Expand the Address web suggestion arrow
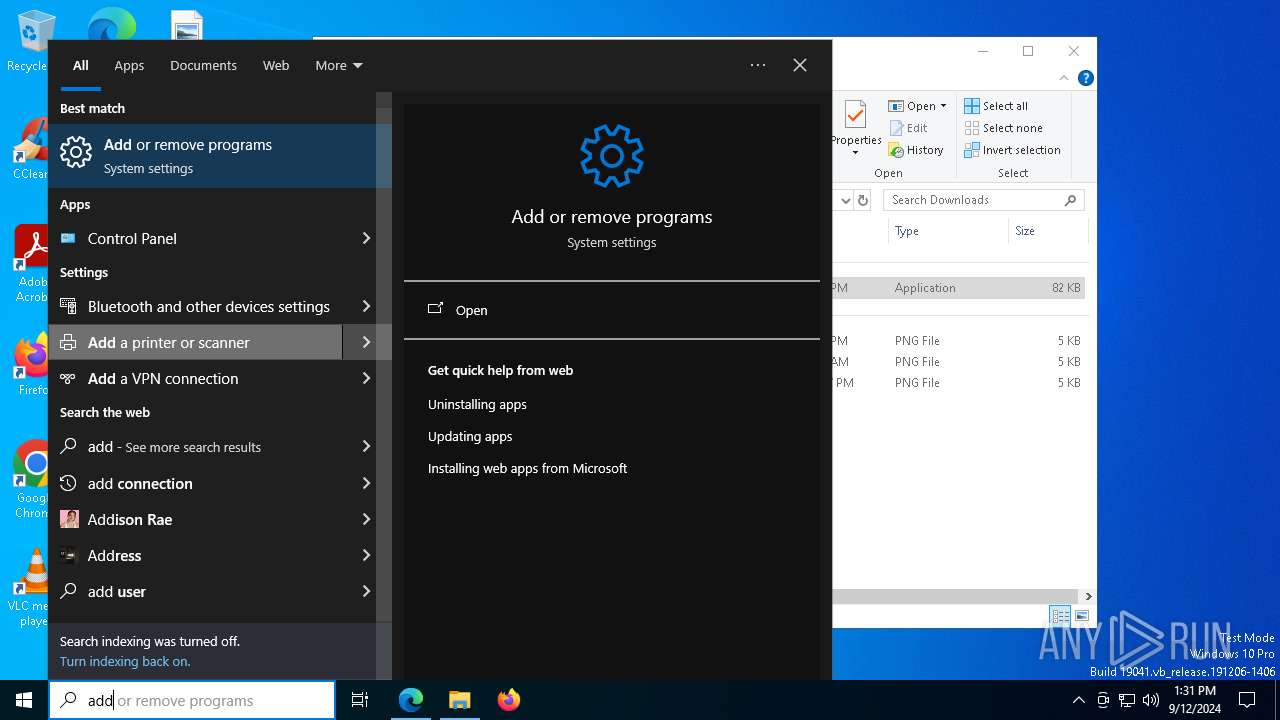 click(x=366, y=555)
